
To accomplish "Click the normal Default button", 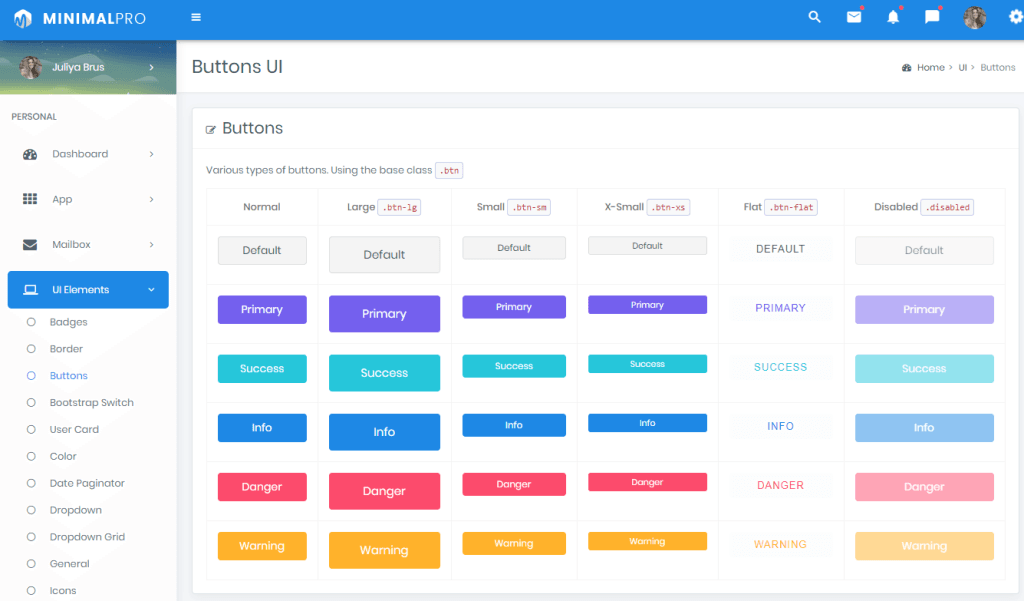I will (x=262, y=250).
